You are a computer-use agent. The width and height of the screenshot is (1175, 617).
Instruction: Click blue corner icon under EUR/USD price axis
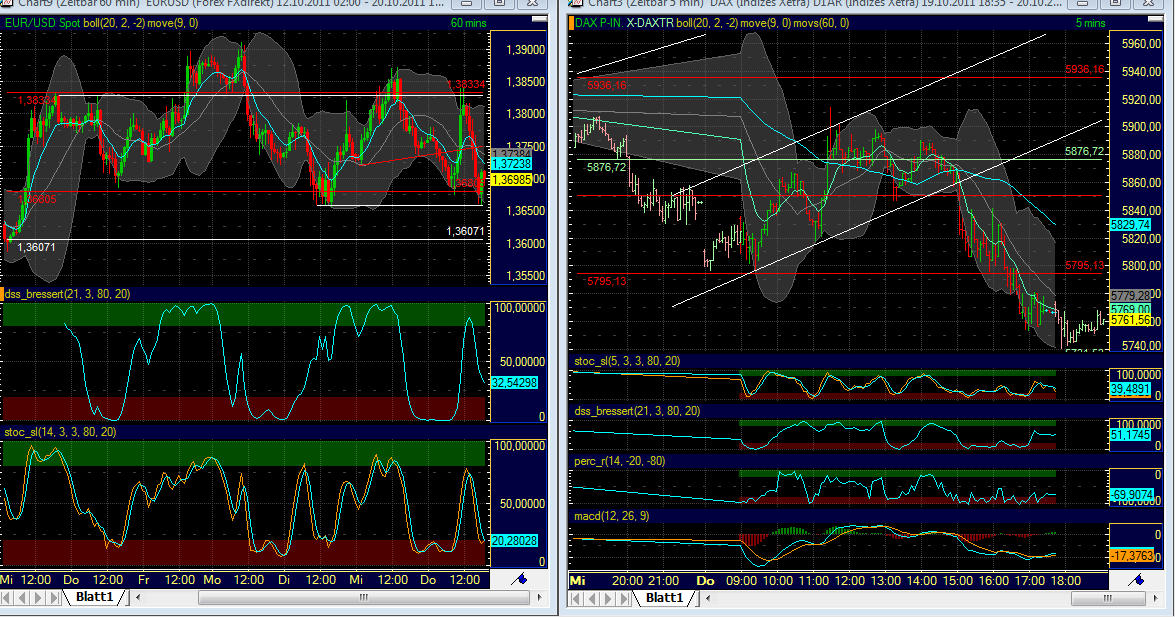point(519,579)
